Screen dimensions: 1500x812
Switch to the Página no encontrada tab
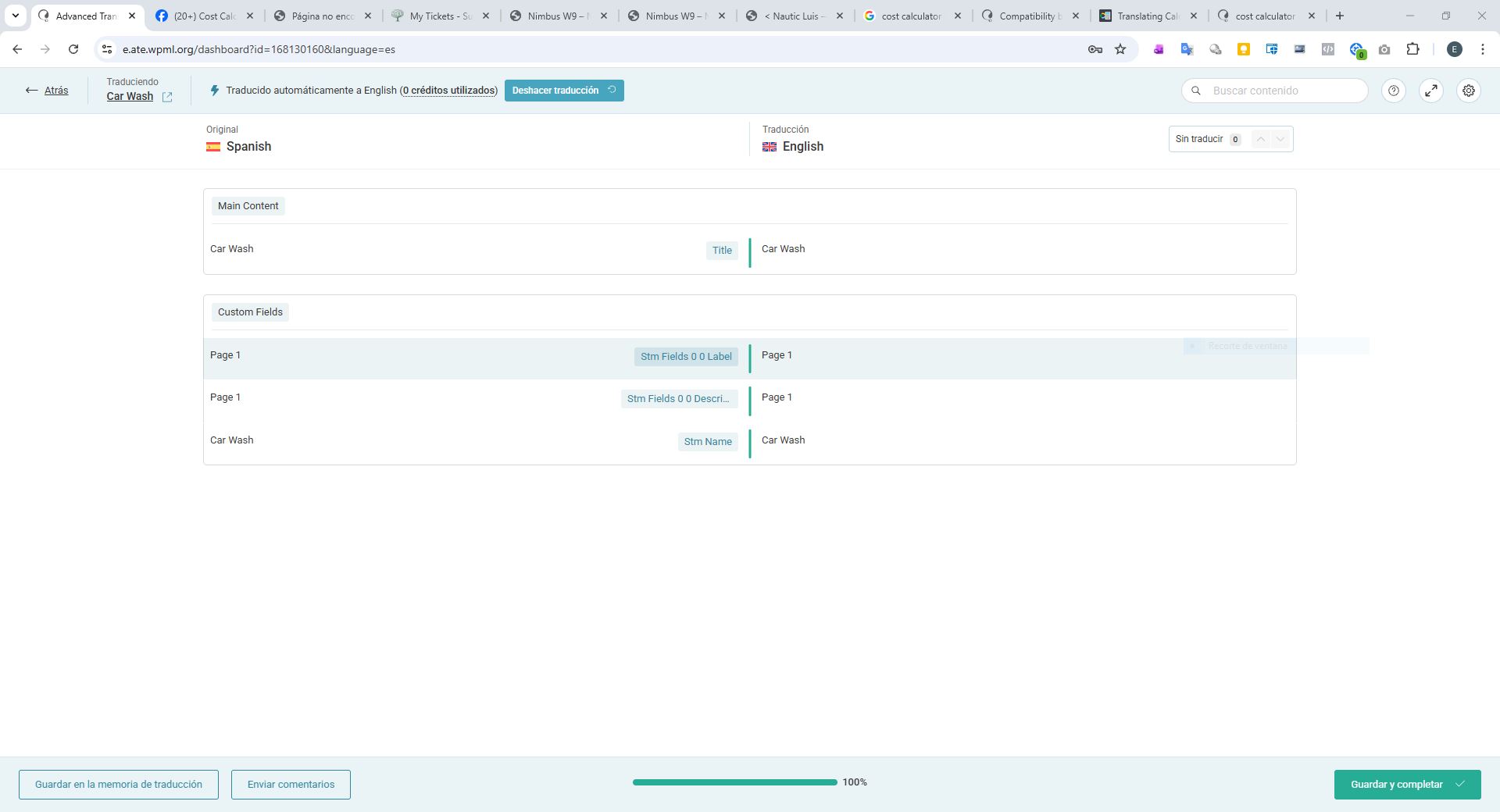[322, 16]
